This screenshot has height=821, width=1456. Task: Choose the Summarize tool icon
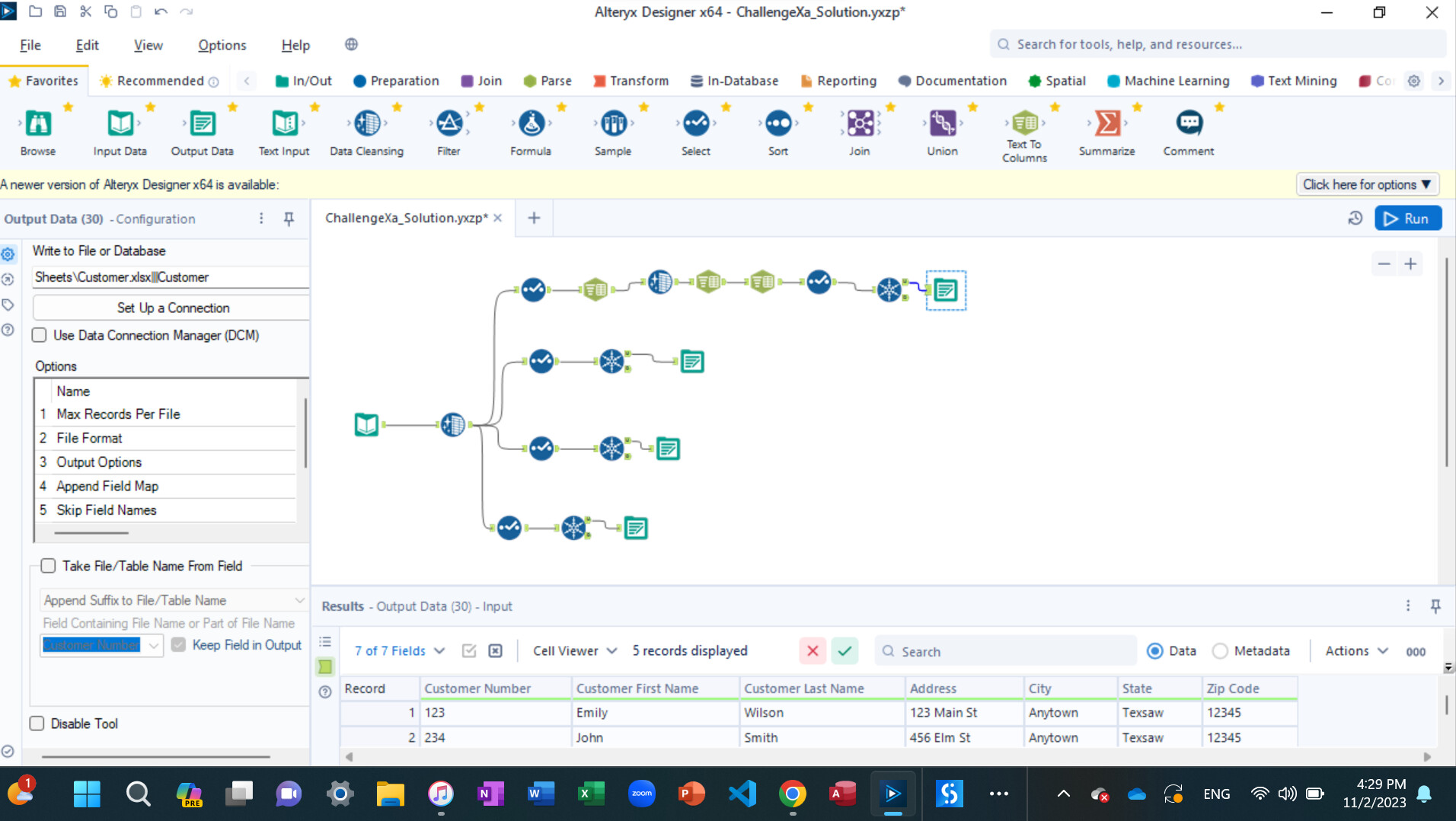click(1106, 123)
